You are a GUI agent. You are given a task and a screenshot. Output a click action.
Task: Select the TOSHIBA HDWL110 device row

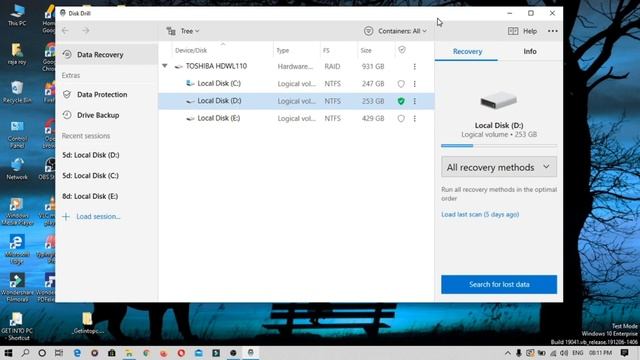click(296, 66)
